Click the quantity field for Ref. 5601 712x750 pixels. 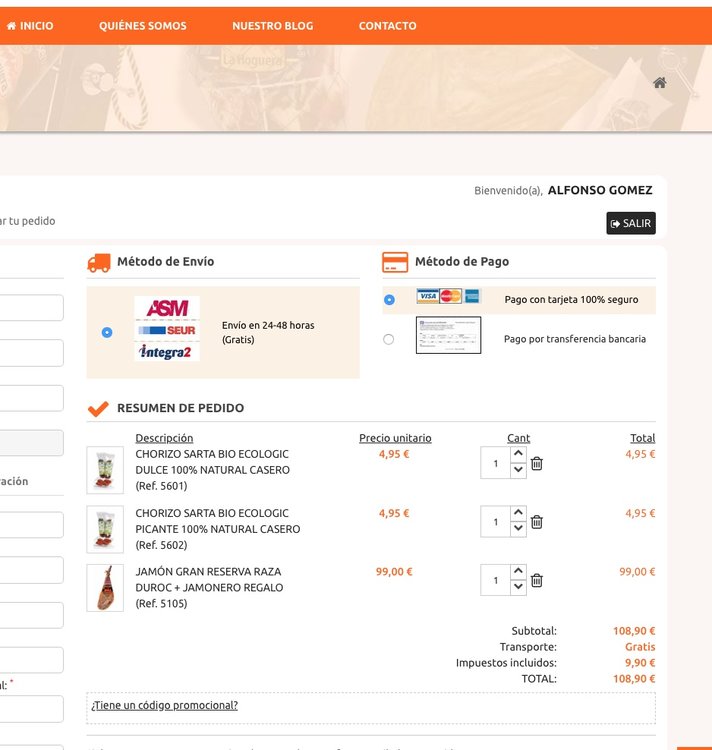click(x=495, y=463)
